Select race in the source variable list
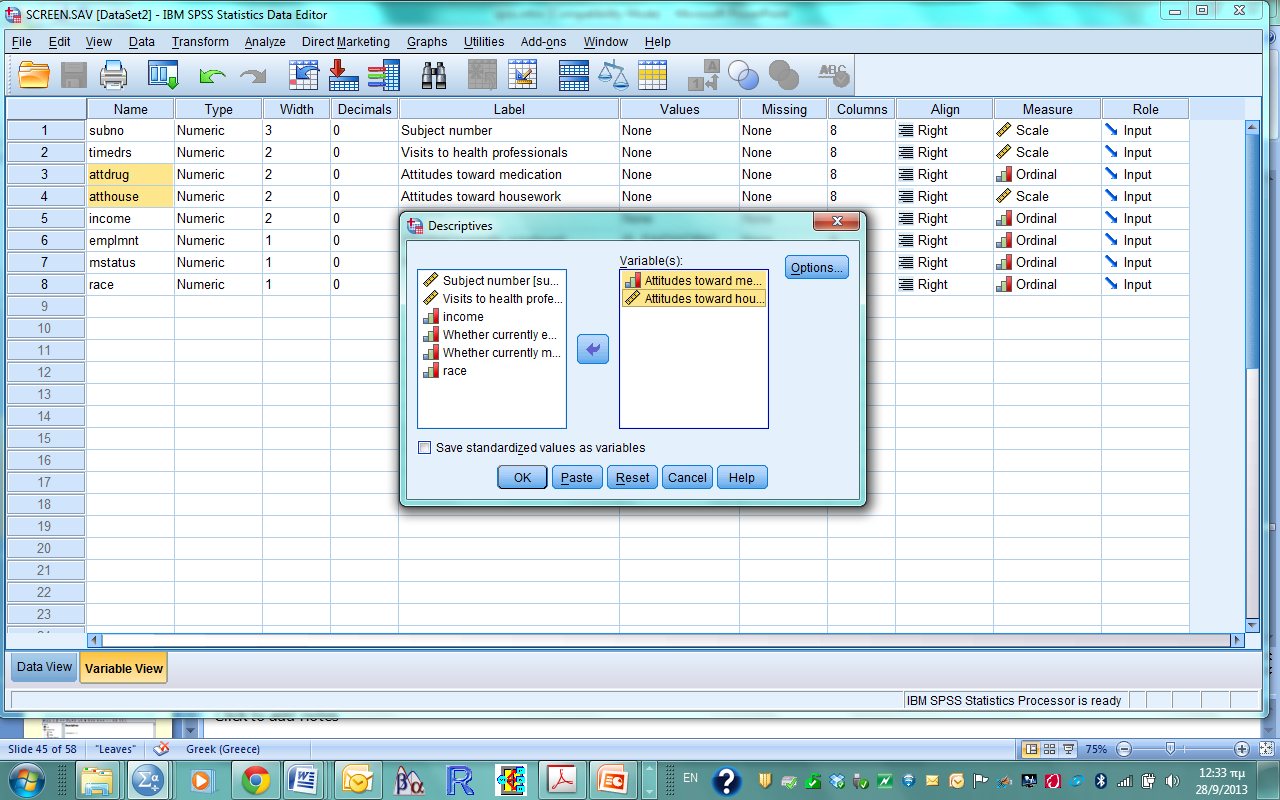Image resolution: width=1280 pixels, height=800 pixels. 492,371
